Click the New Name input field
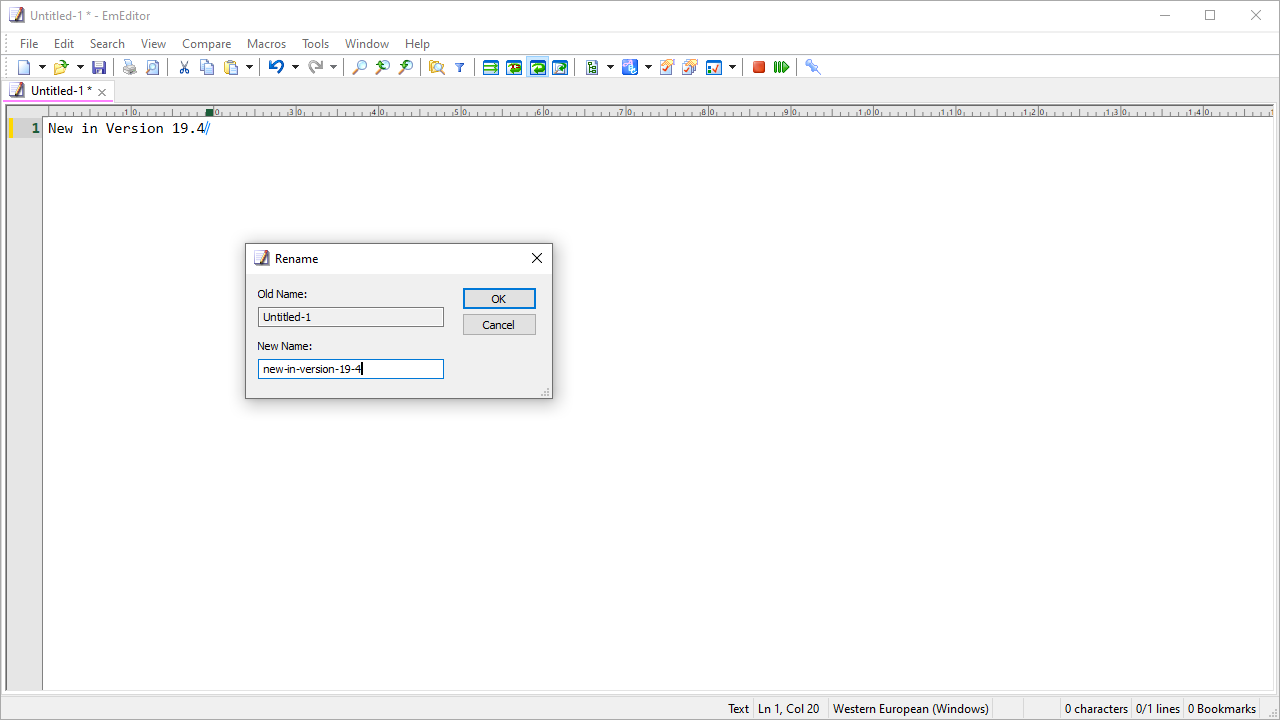This screenshot has height=720, width=1280. (x=351, y=369)
